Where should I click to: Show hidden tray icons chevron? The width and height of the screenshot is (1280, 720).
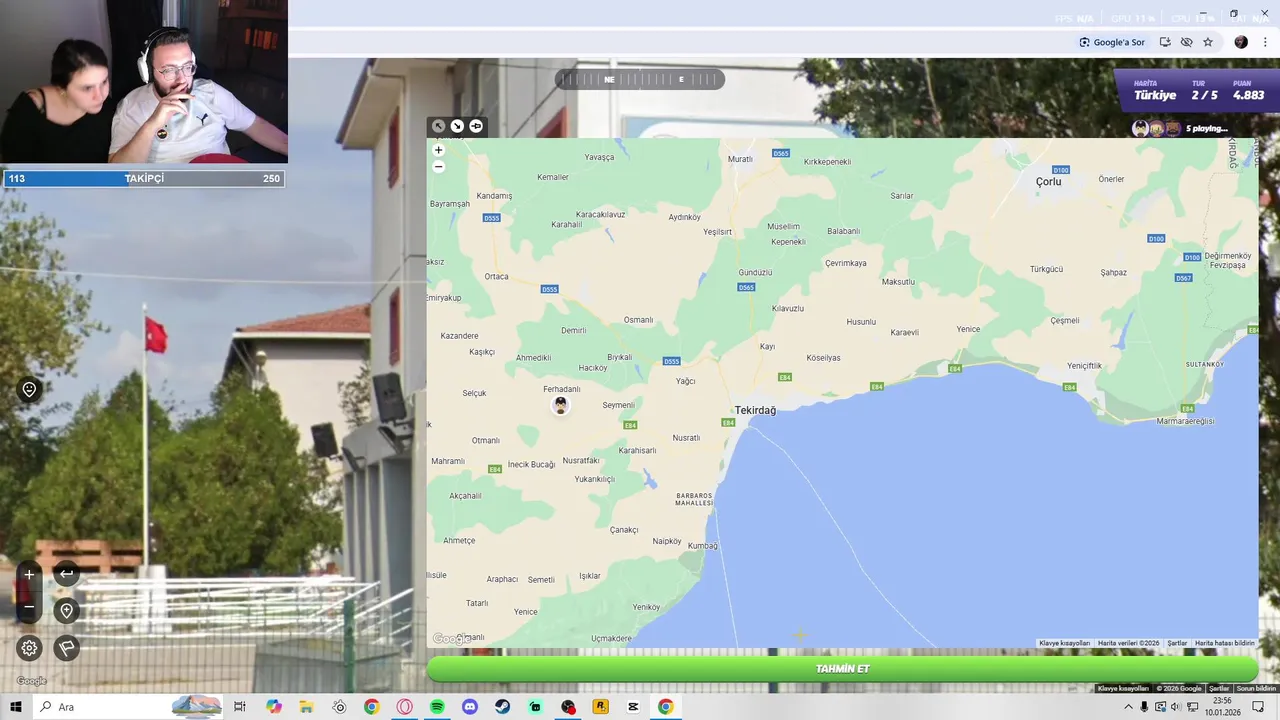[1129, 707]
